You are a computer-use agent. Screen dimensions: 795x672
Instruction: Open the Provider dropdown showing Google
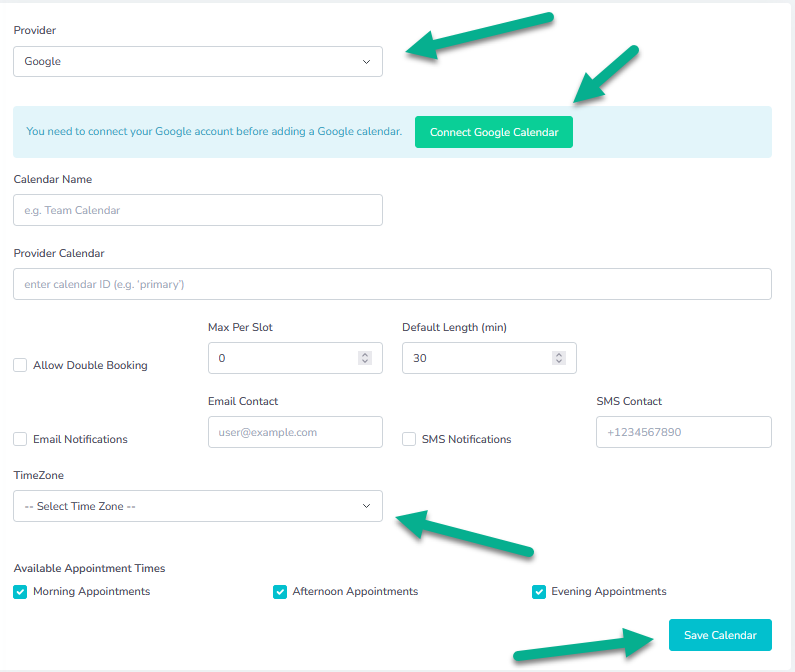coord(197,62)
